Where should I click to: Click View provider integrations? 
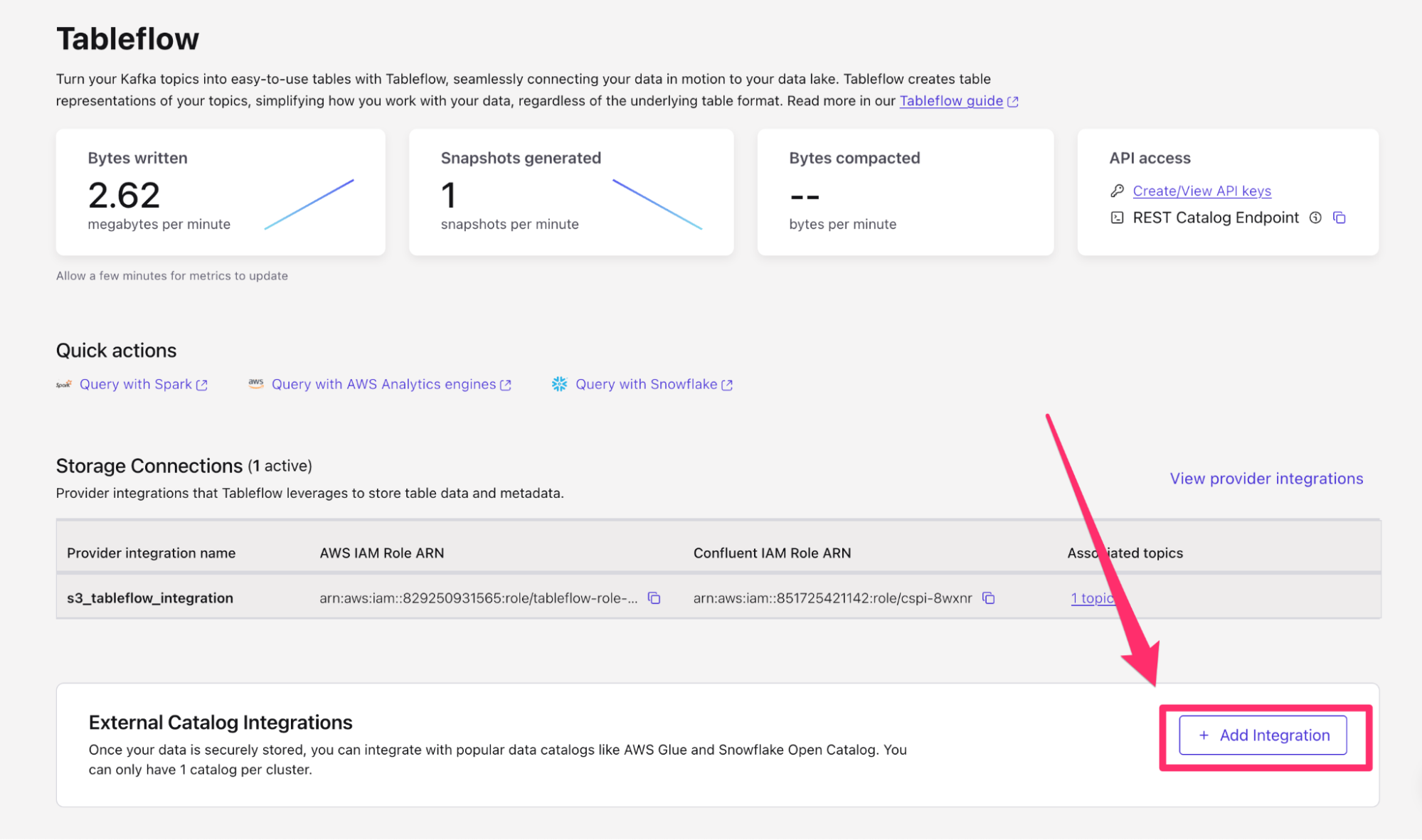point(1266,479)
